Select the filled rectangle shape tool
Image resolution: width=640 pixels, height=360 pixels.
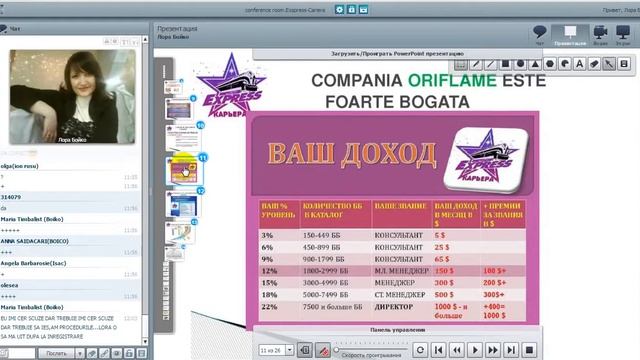point(505,64)
